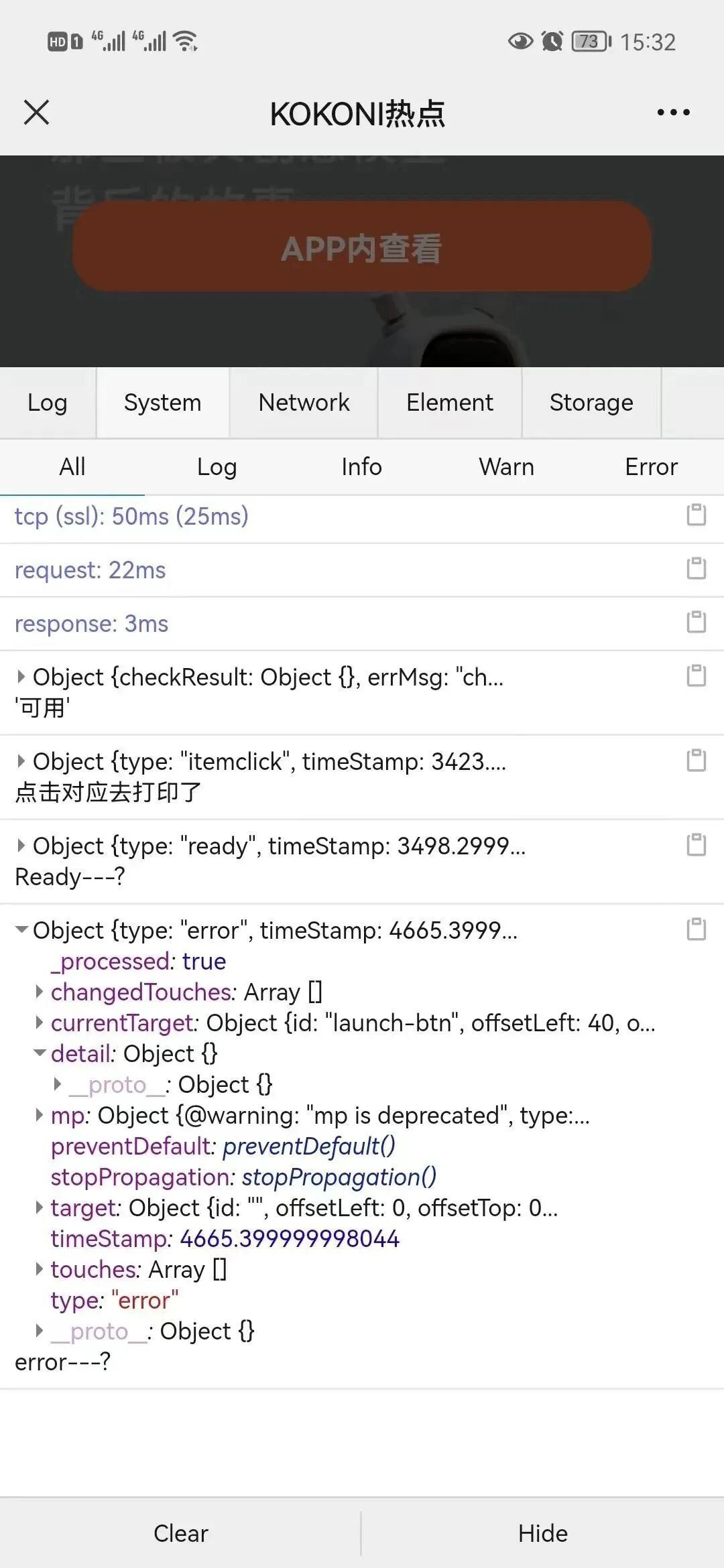Click the type "error" property
Image resolution: width=724 pixels, height=1568 pixels.
point(115,1300)
